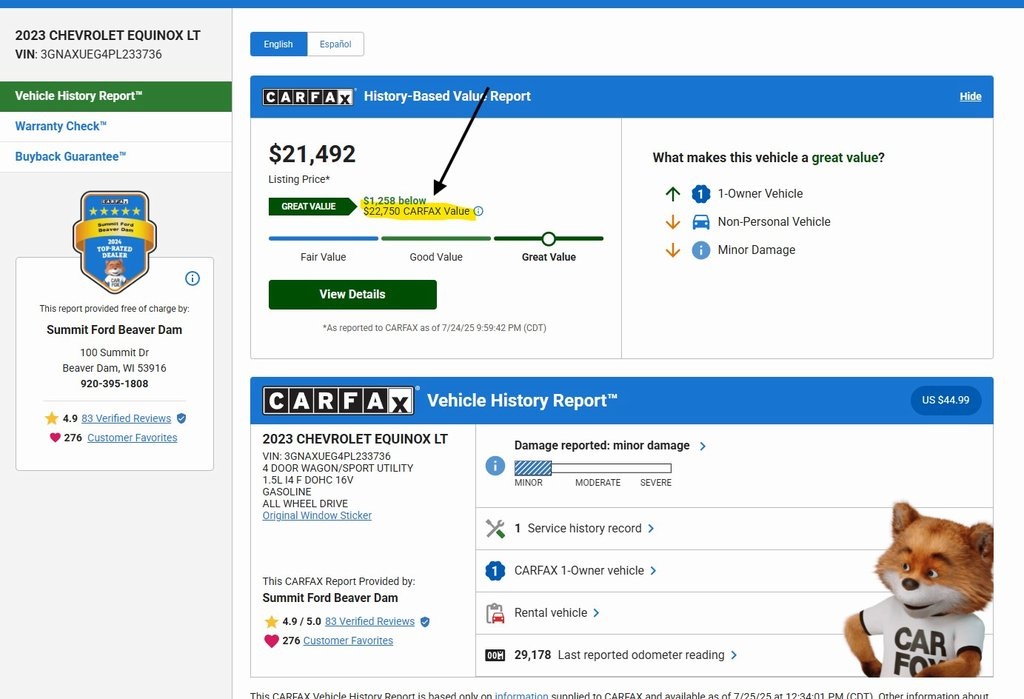
Task: Click the Car Fox mascot image
Action: tap(921, 590)
